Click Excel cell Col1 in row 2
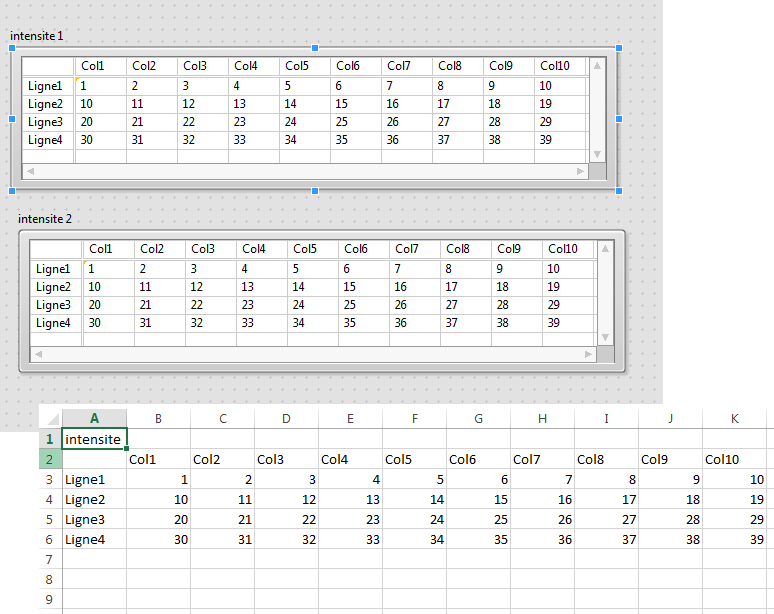Viewport: 774px width, 614px height. pos(158,460)
